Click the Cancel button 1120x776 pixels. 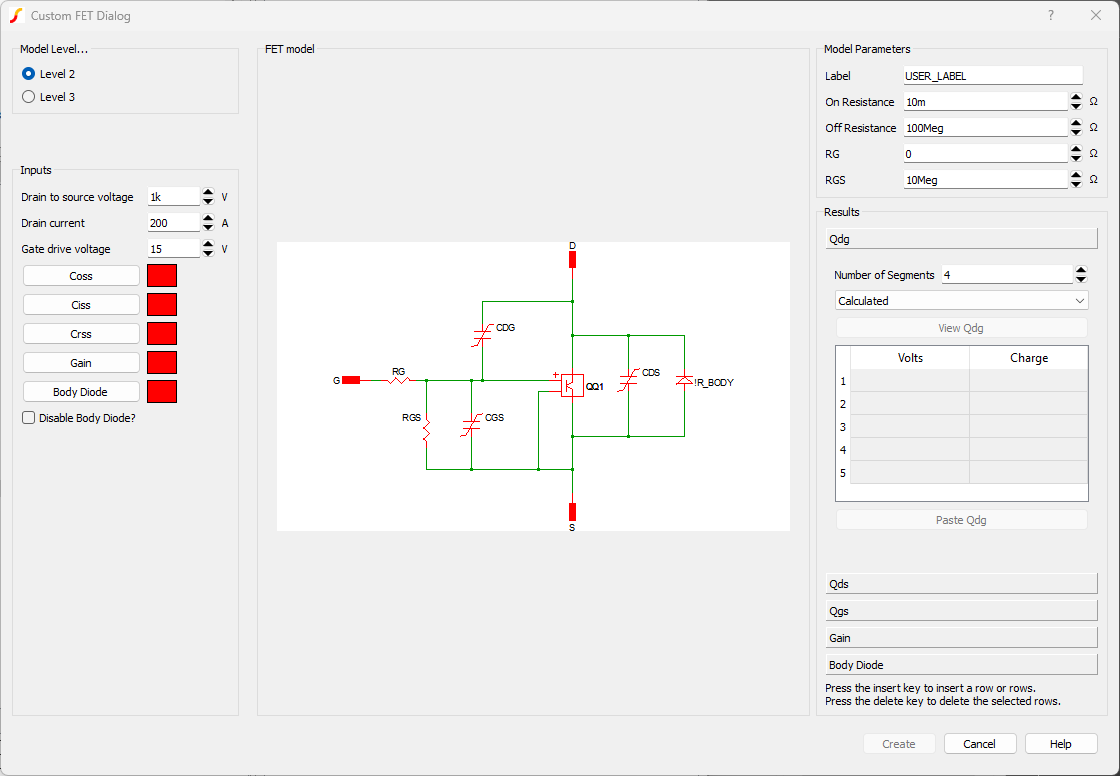click(x=979, y=744)
